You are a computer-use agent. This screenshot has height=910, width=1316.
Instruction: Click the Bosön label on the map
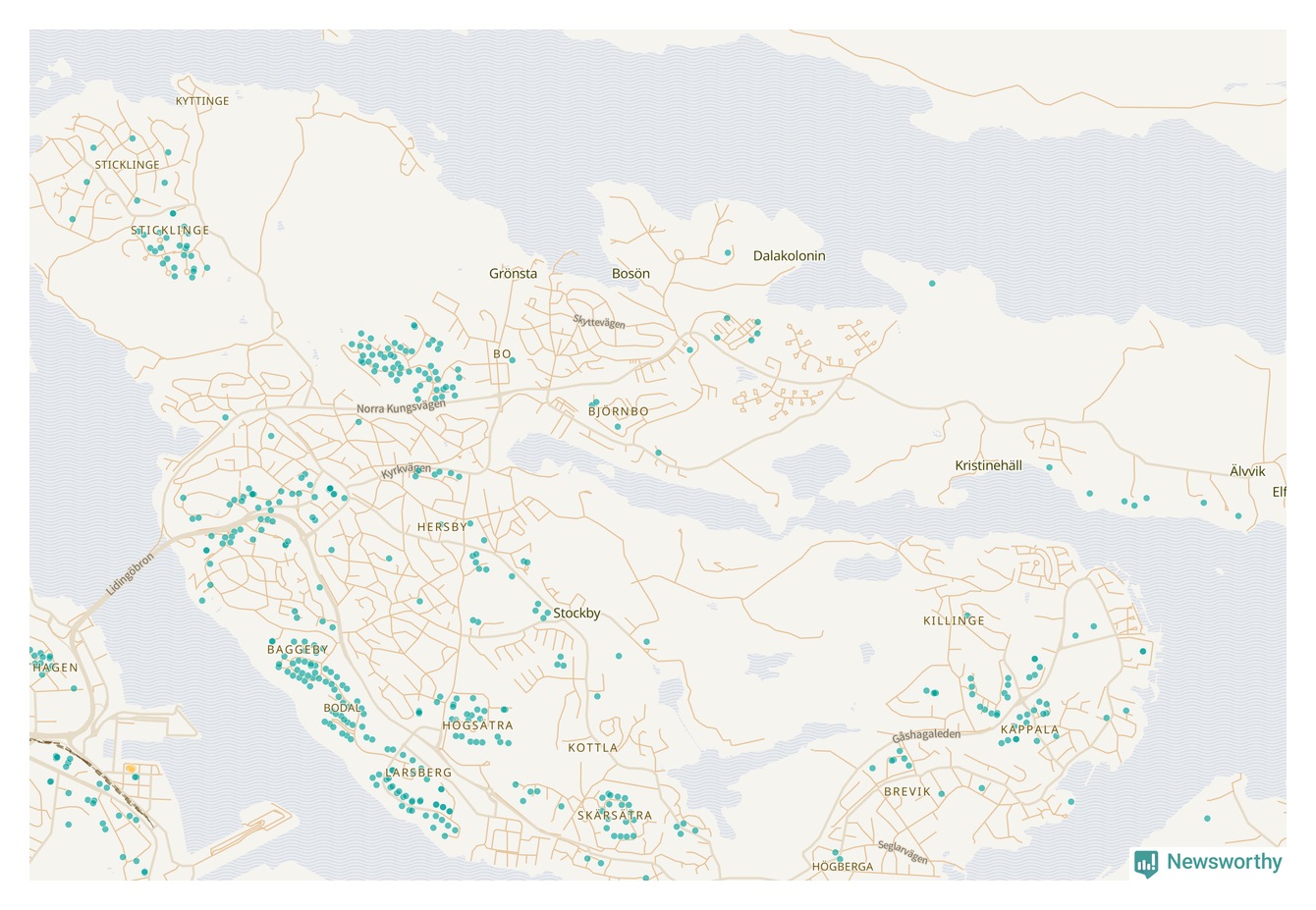coord(631,274)
